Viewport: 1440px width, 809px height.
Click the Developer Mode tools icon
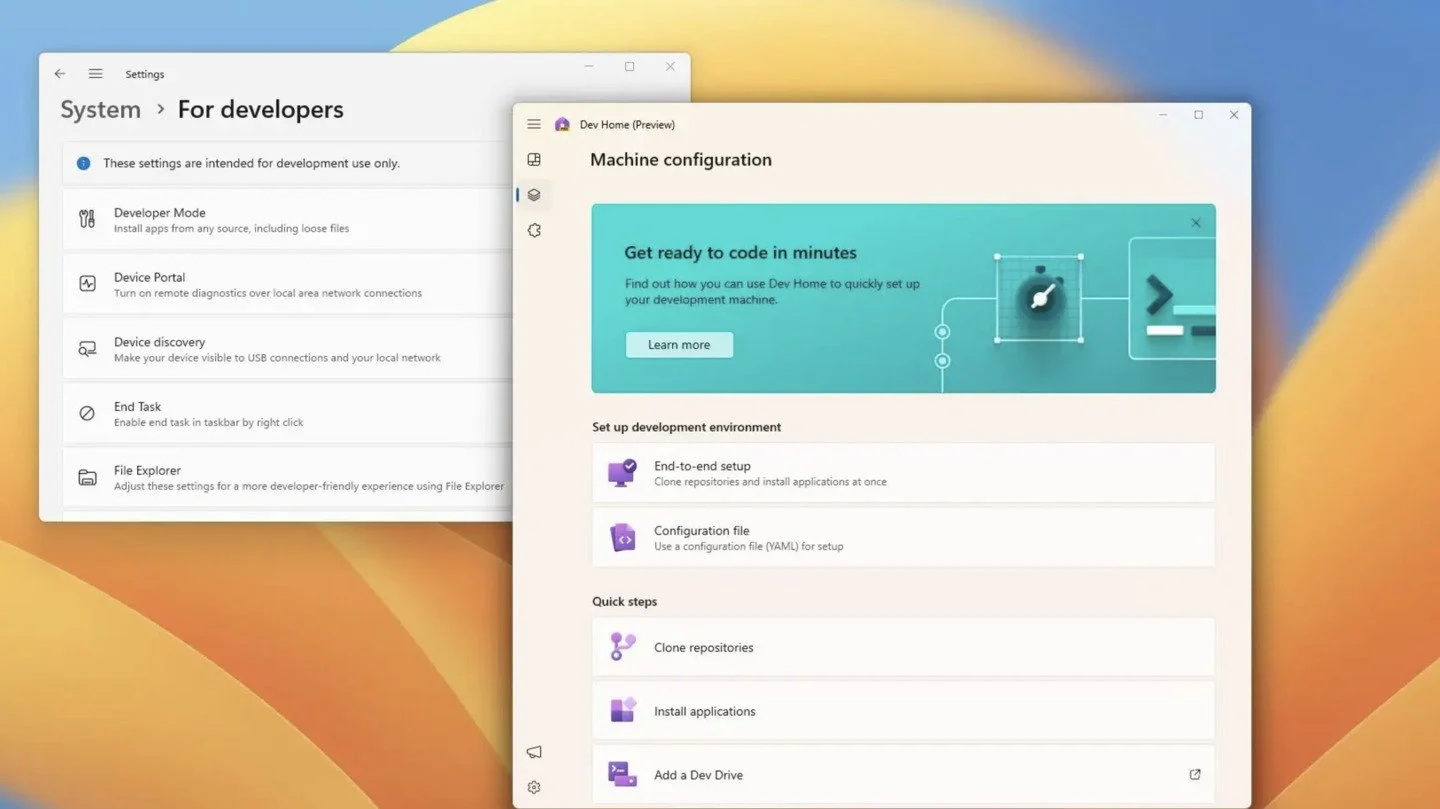coord(87,219)
